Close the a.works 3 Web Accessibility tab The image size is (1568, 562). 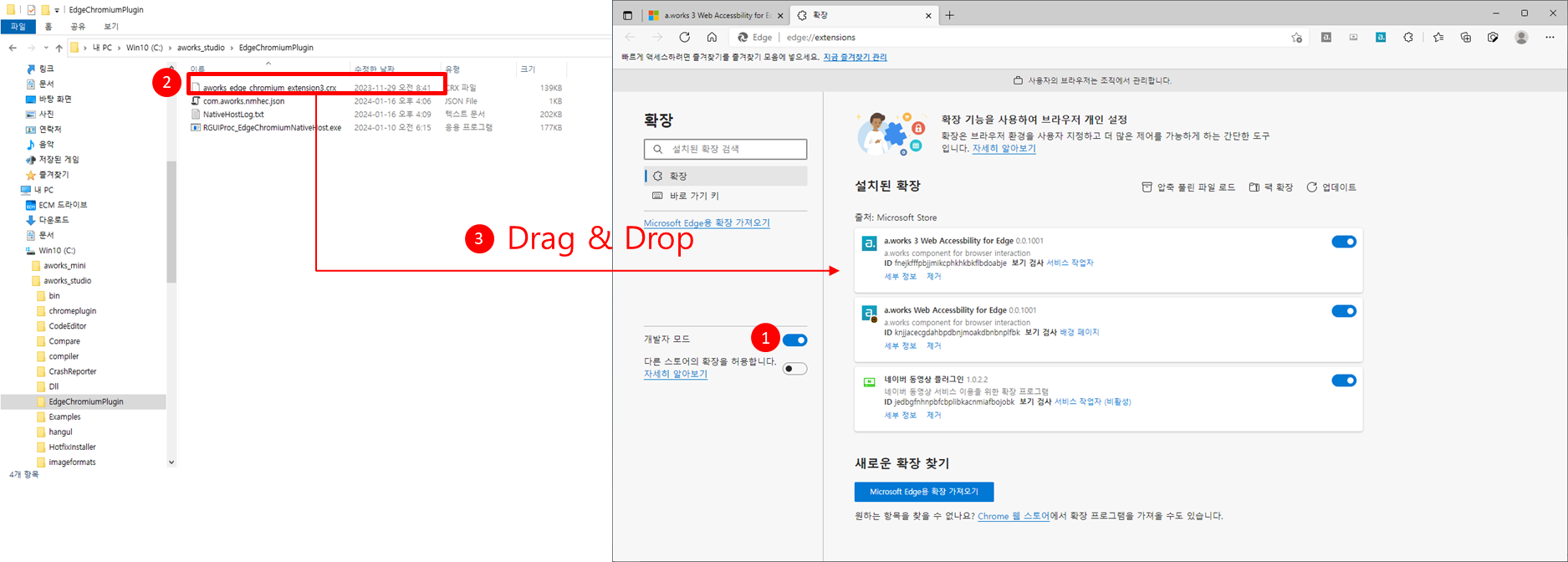click(x=779, y=15)
